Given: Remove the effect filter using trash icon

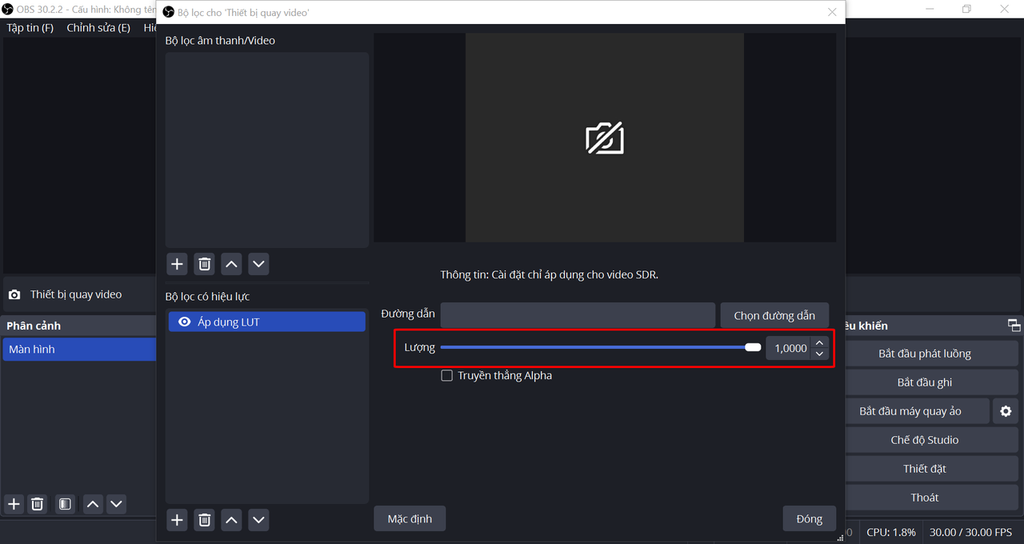Looking at the screenshot, I should pos(204,519).
